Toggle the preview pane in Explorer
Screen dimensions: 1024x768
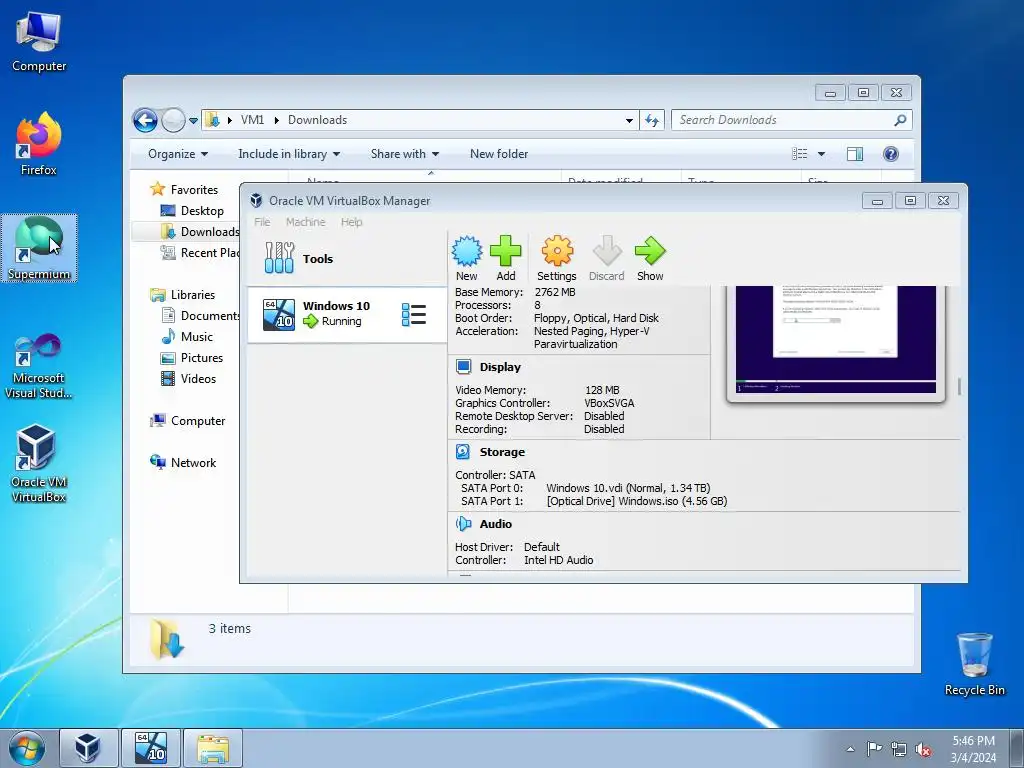pos(855,154)
